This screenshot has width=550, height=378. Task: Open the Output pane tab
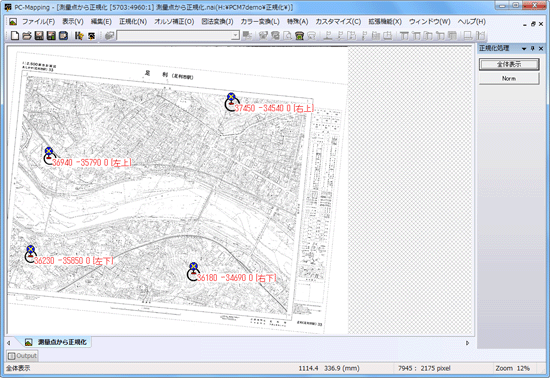pyautogui.click(x=22, y=356)
